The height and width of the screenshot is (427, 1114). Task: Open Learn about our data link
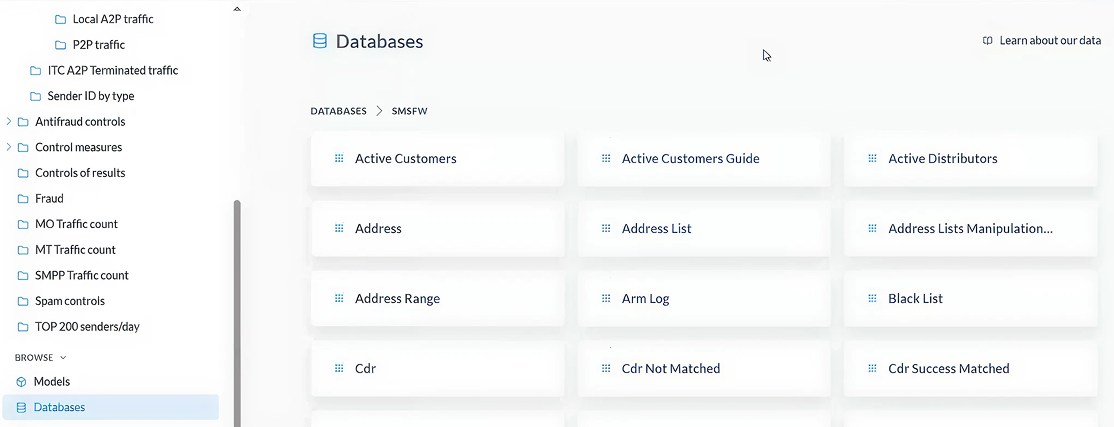click(x=1049, y=41)
